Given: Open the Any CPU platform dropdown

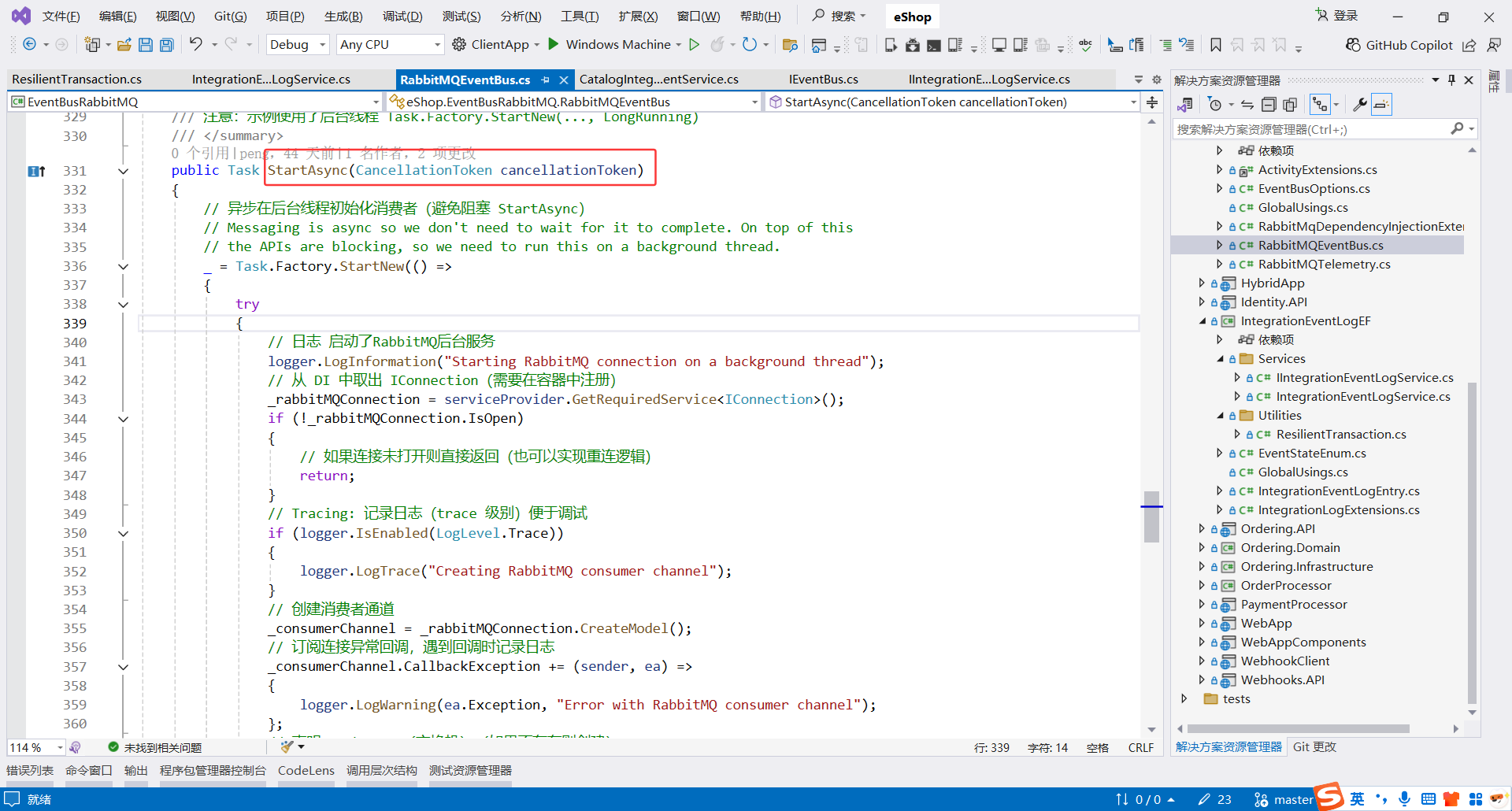Looking at the screenshot, I should (390, 45).
